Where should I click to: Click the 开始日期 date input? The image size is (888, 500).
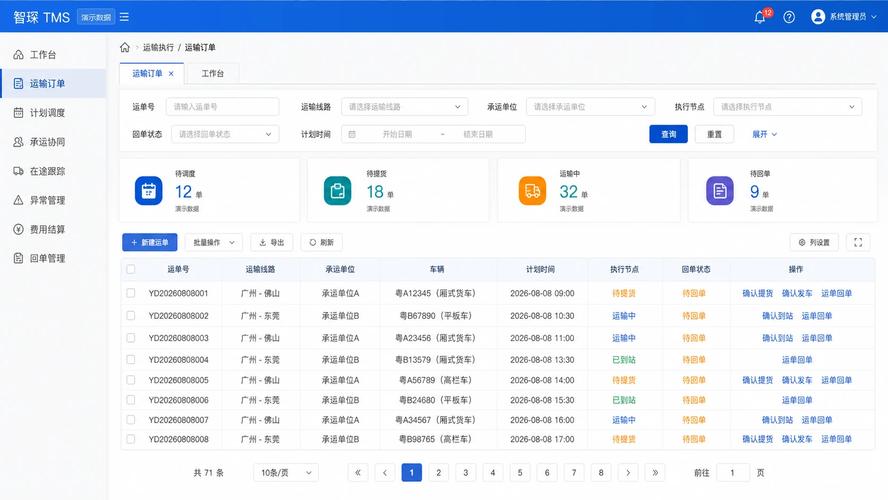coord(397,134)
